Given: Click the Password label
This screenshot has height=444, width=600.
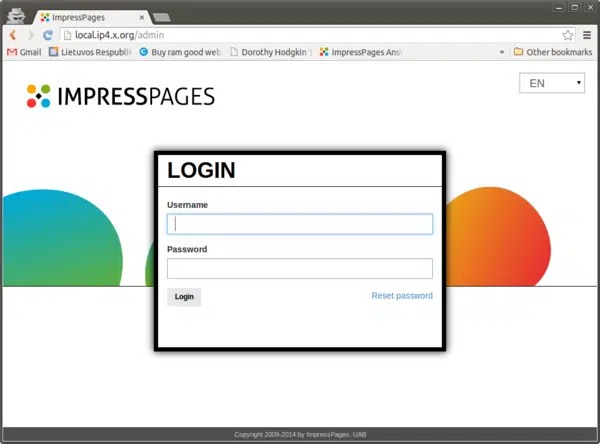Looking at the screenshot, I should coord(187,250).
